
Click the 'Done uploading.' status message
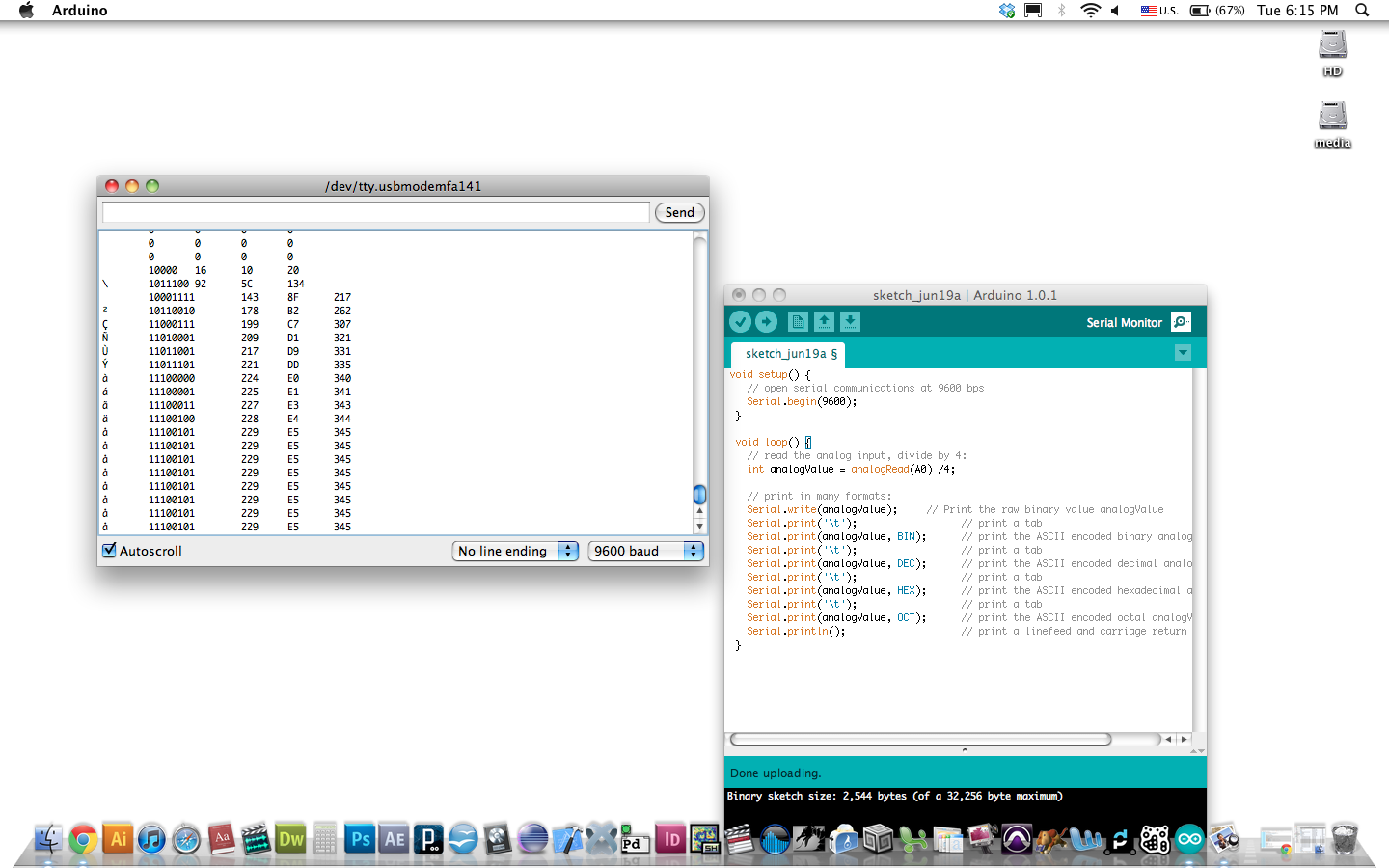coord(776,773)
